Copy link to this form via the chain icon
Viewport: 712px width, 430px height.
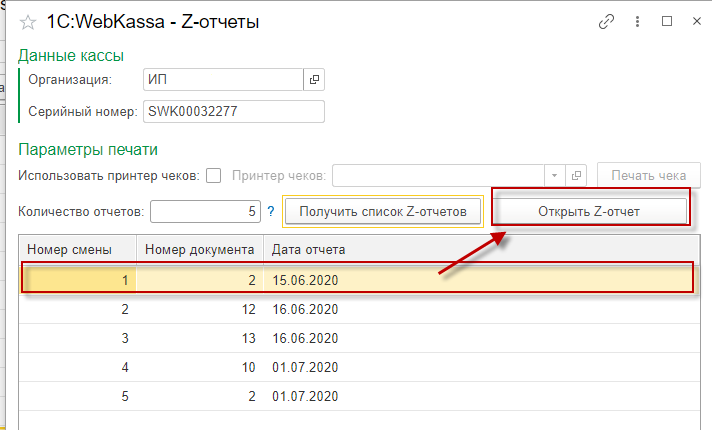(606, 21)
